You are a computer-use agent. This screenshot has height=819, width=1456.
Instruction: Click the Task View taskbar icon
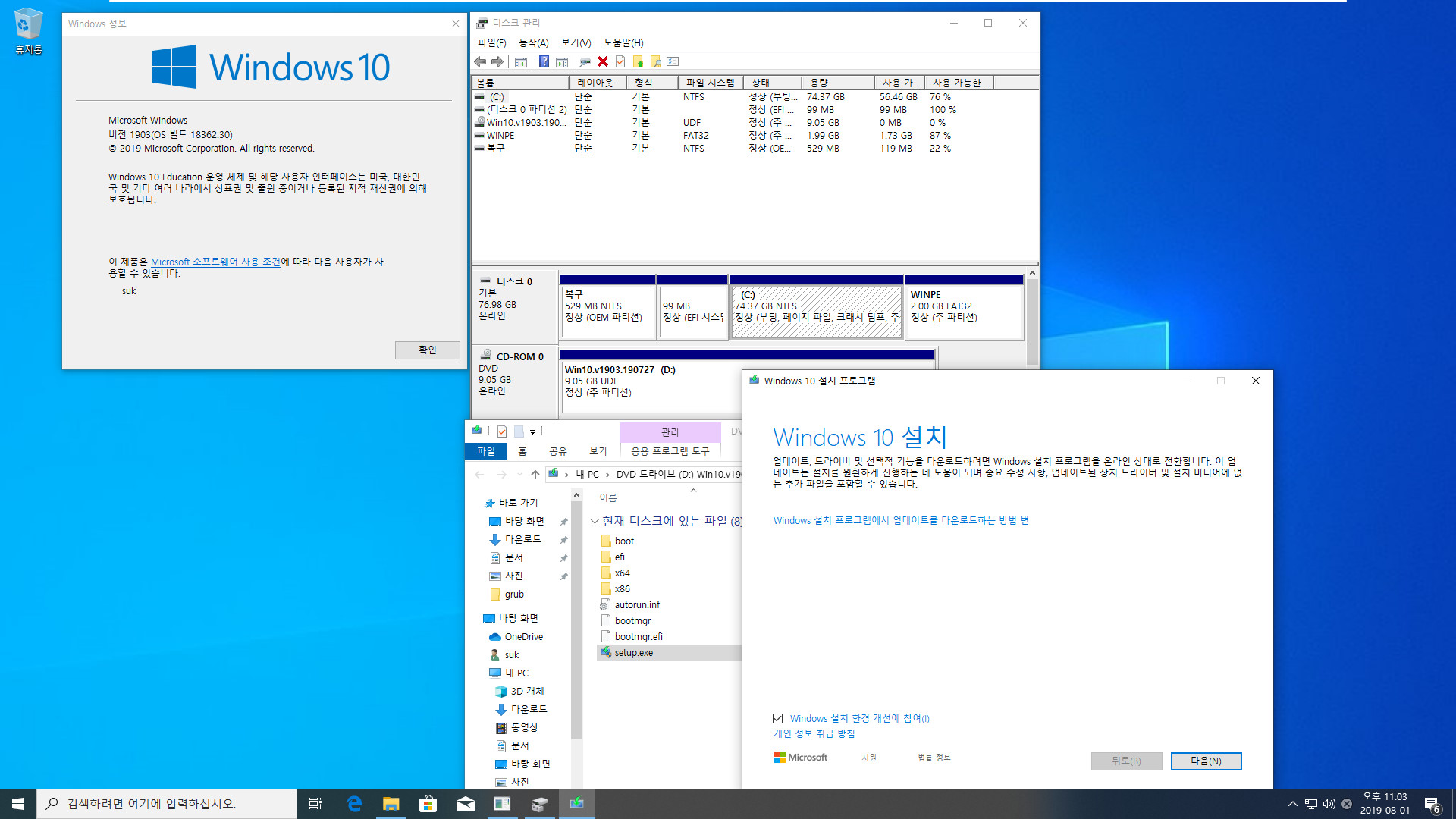[315, 804]
